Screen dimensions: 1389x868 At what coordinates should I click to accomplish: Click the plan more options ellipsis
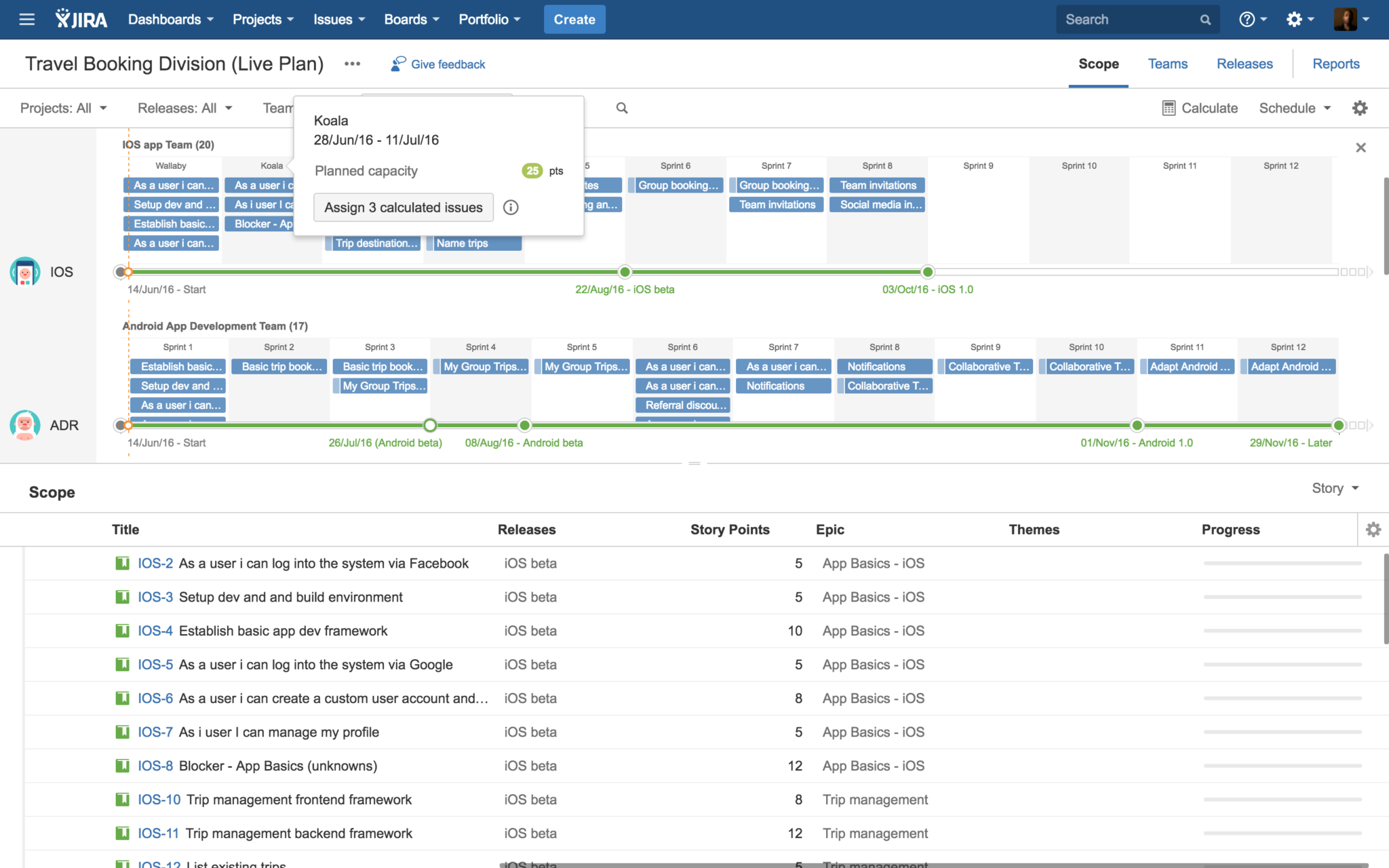point(352,64)
